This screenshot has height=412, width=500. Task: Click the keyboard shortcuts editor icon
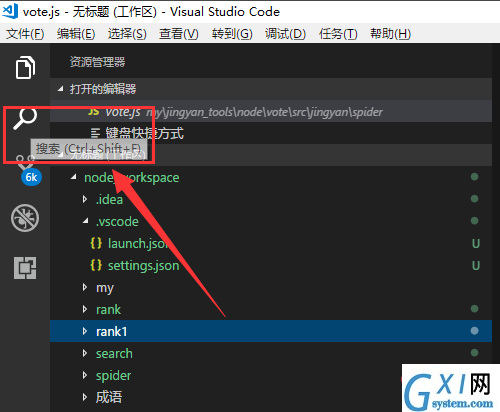tap(95, 133)
